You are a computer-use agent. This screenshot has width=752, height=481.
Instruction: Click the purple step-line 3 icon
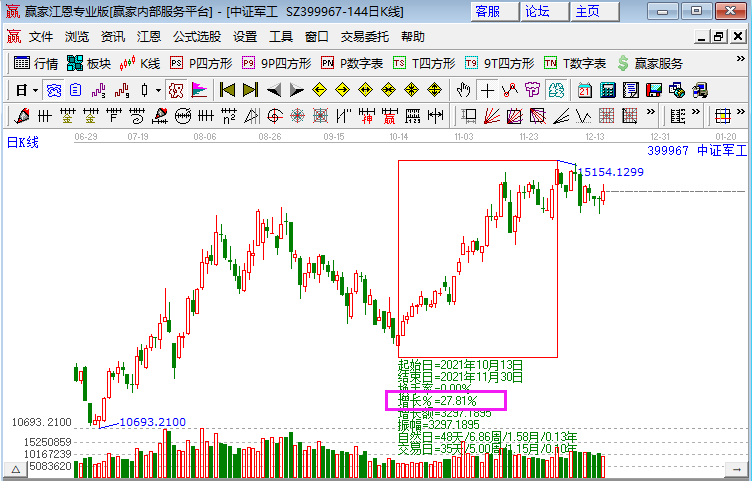[98, 90]
